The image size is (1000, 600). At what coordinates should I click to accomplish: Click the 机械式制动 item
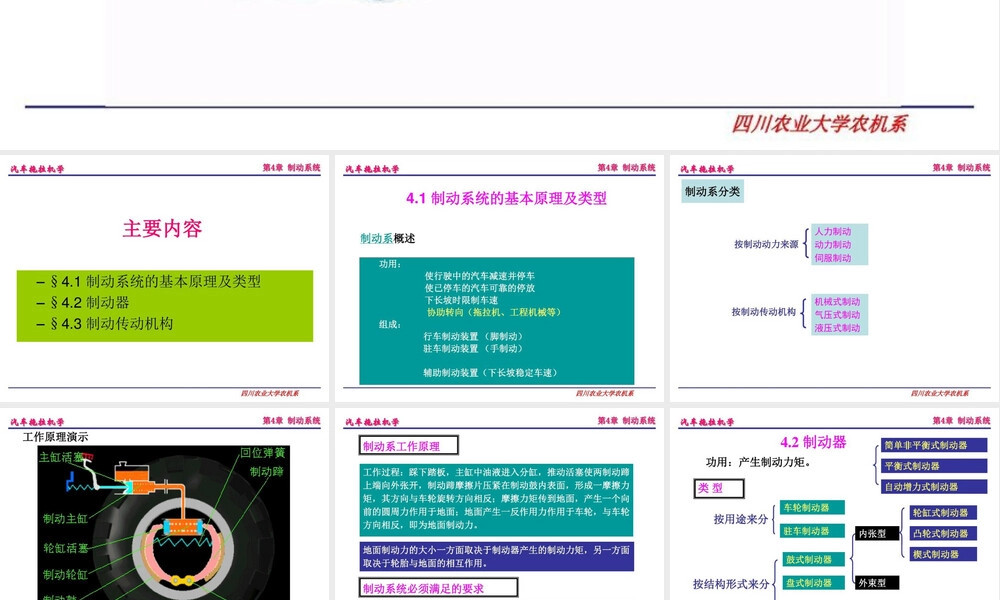pyautogui.click(x=837, y=302)
